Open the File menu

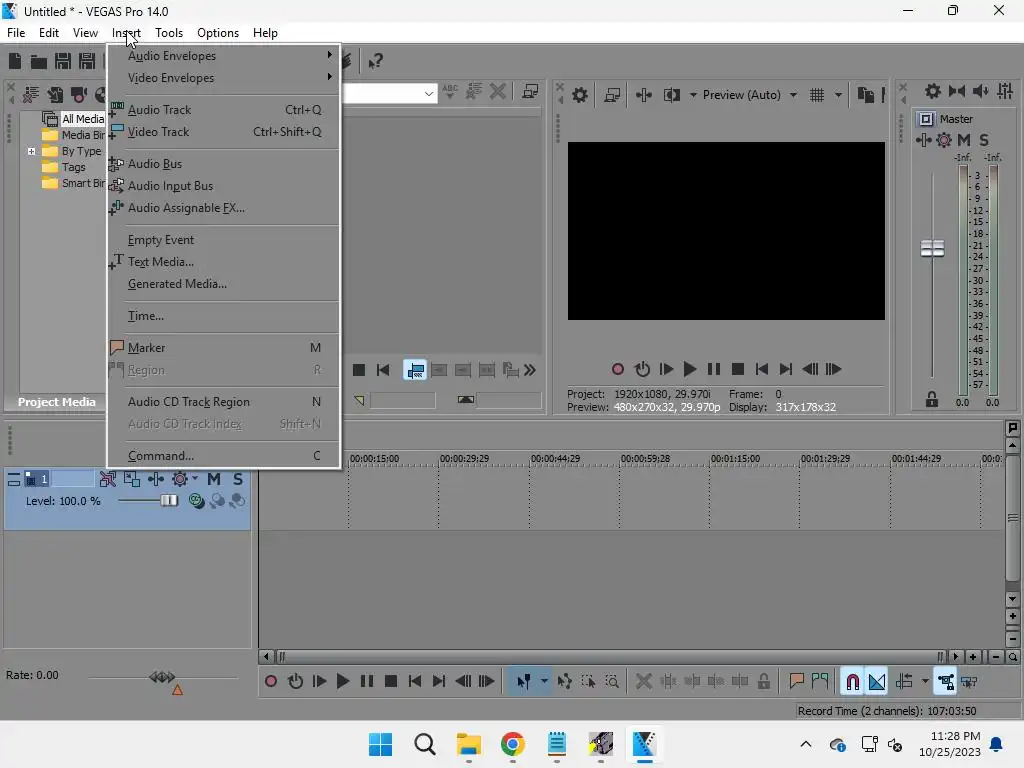pos(16,33)
